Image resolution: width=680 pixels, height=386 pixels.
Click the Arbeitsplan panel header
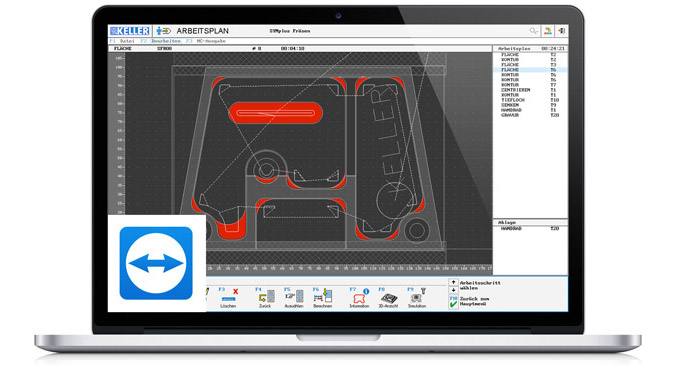pos(530,49)
